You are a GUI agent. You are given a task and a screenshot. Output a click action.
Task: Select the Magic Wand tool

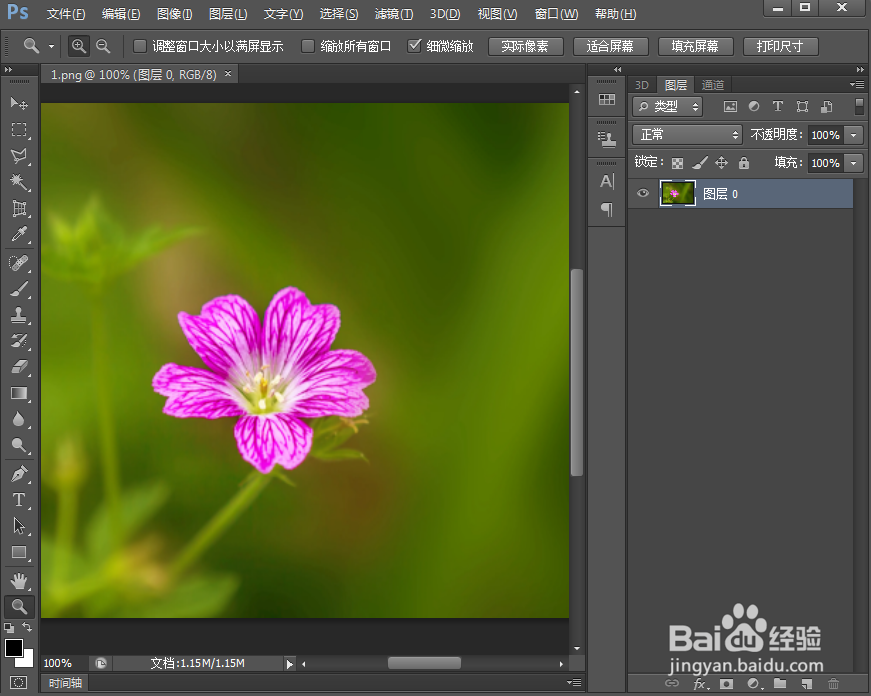tap(19, 182)
